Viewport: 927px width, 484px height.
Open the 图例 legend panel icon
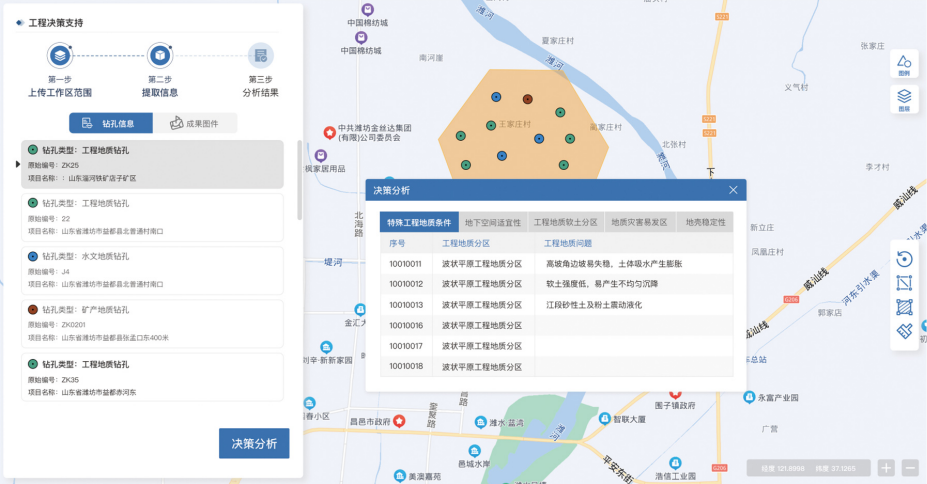(x=904, y=64)
